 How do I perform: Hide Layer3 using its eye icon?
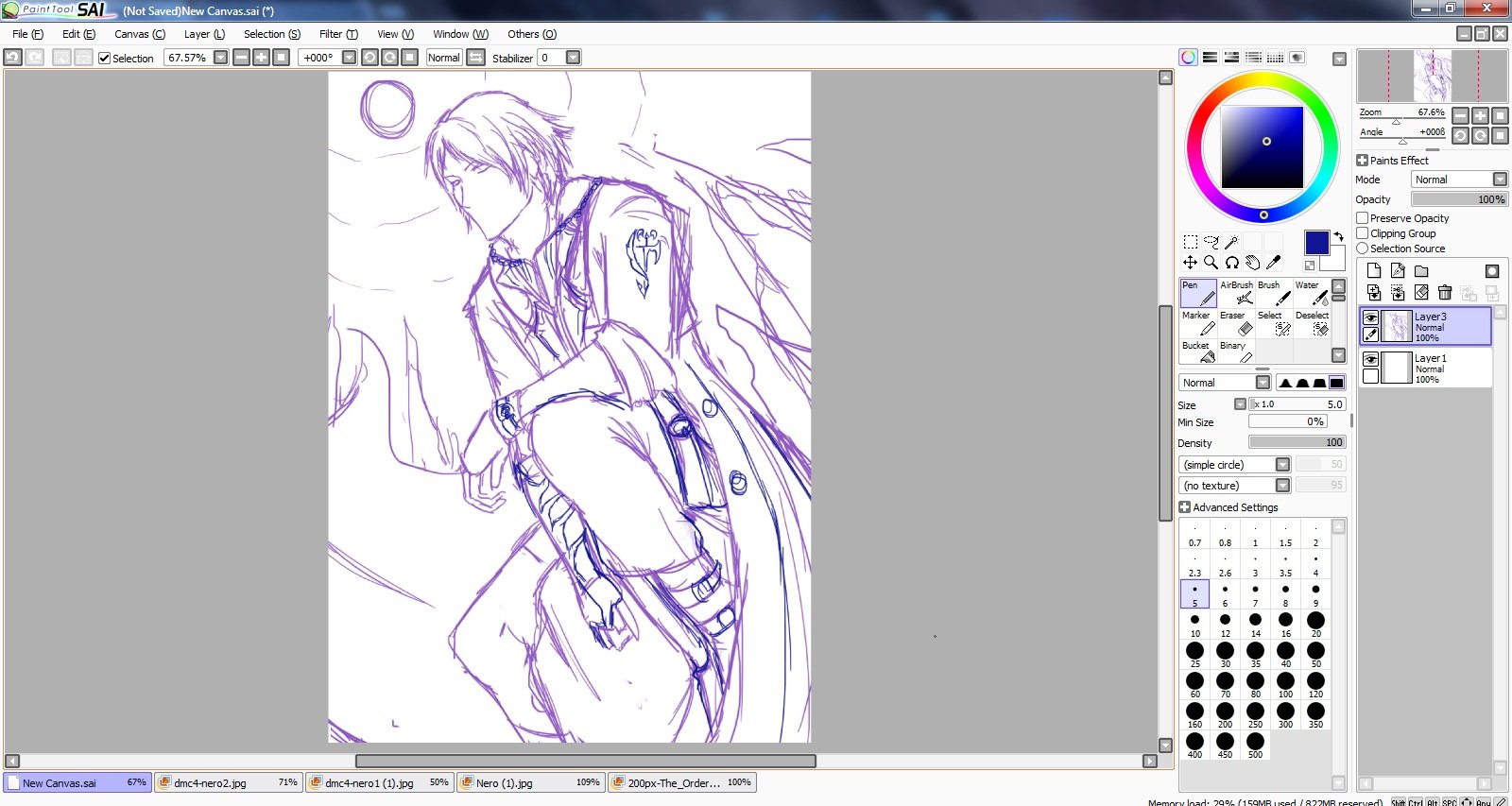[1370, 317]
